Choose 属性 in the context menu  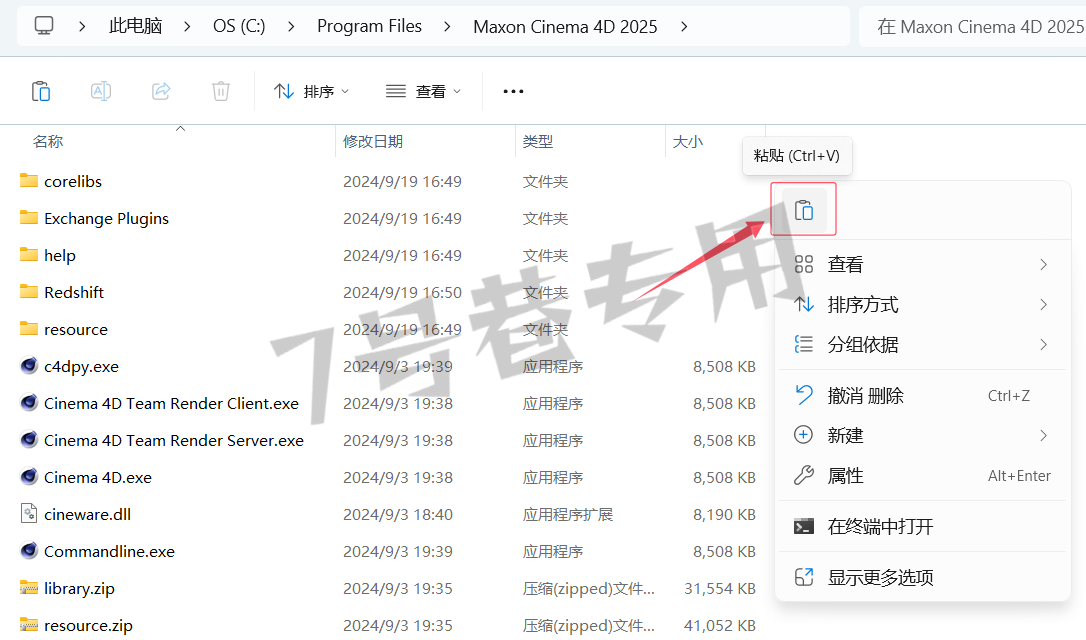click(923, 476)
